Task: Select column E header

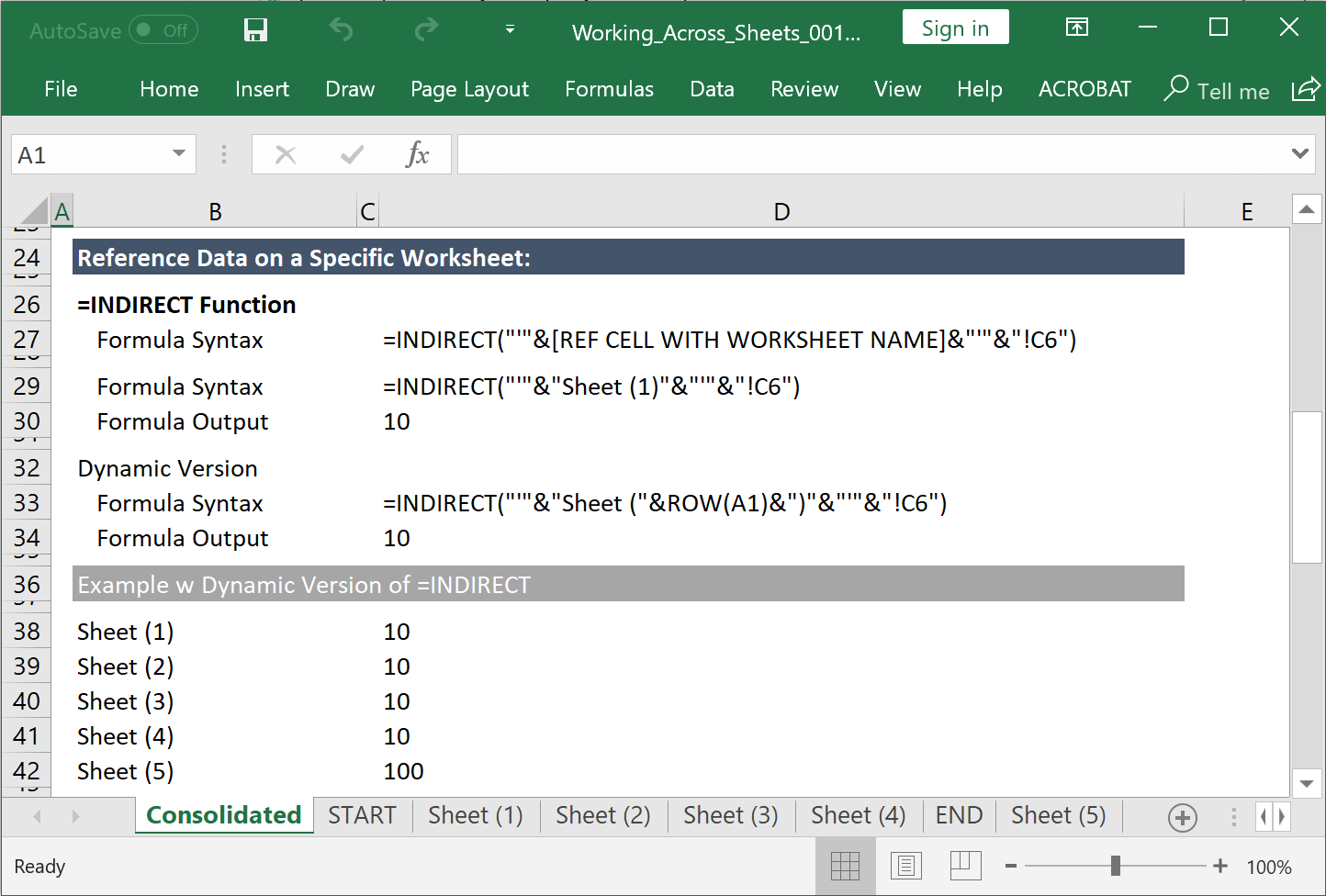Action: (x=1247, y=212)
